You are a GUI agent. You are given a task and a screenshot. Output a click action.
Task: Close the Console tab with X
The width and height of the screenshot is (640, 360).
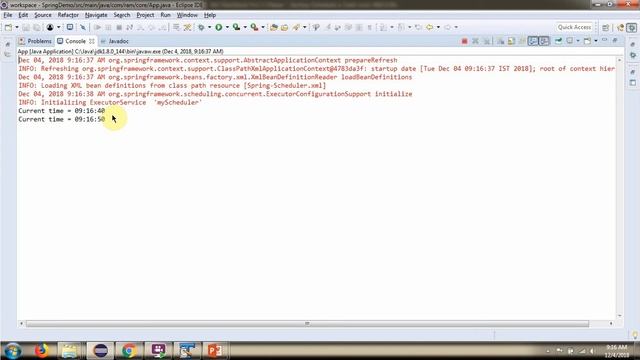tap(92, 41)
